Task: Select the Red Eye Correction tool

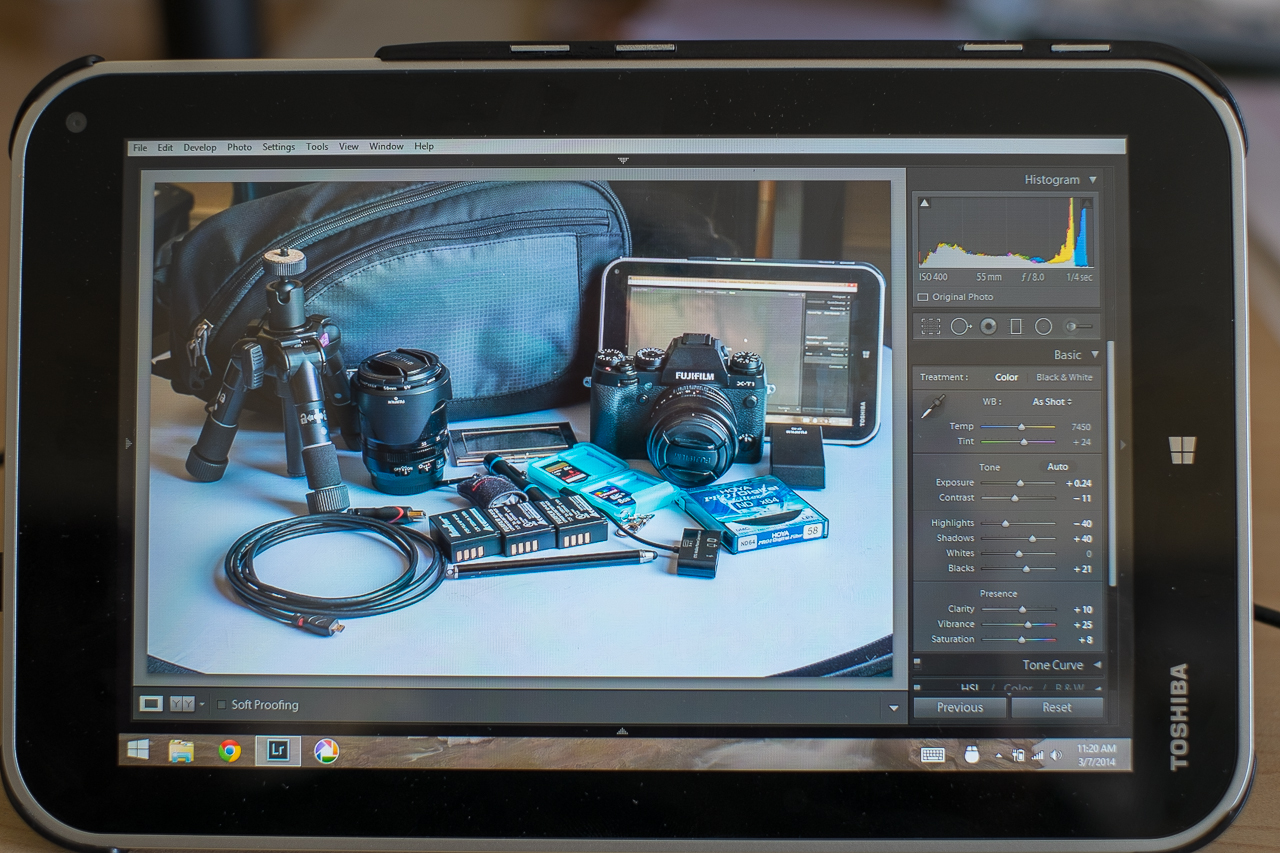Action: pos(988,326)
